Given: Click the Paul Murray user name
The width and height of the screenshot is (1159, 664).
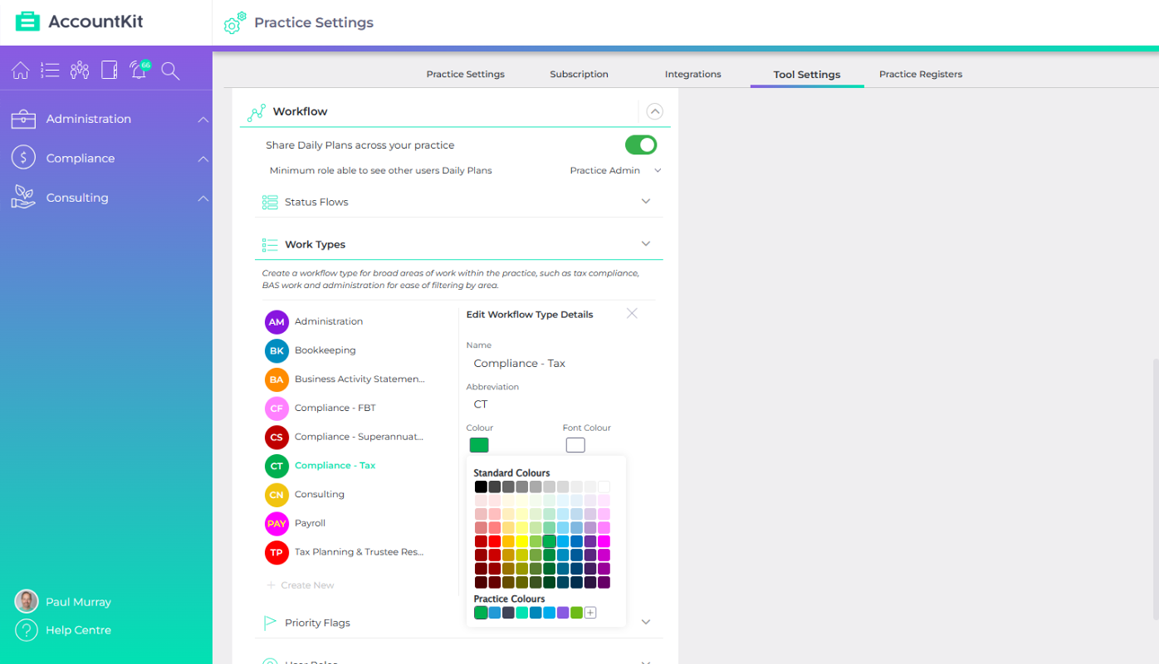Looking at the screenshot, I should (x=78, y=602).
